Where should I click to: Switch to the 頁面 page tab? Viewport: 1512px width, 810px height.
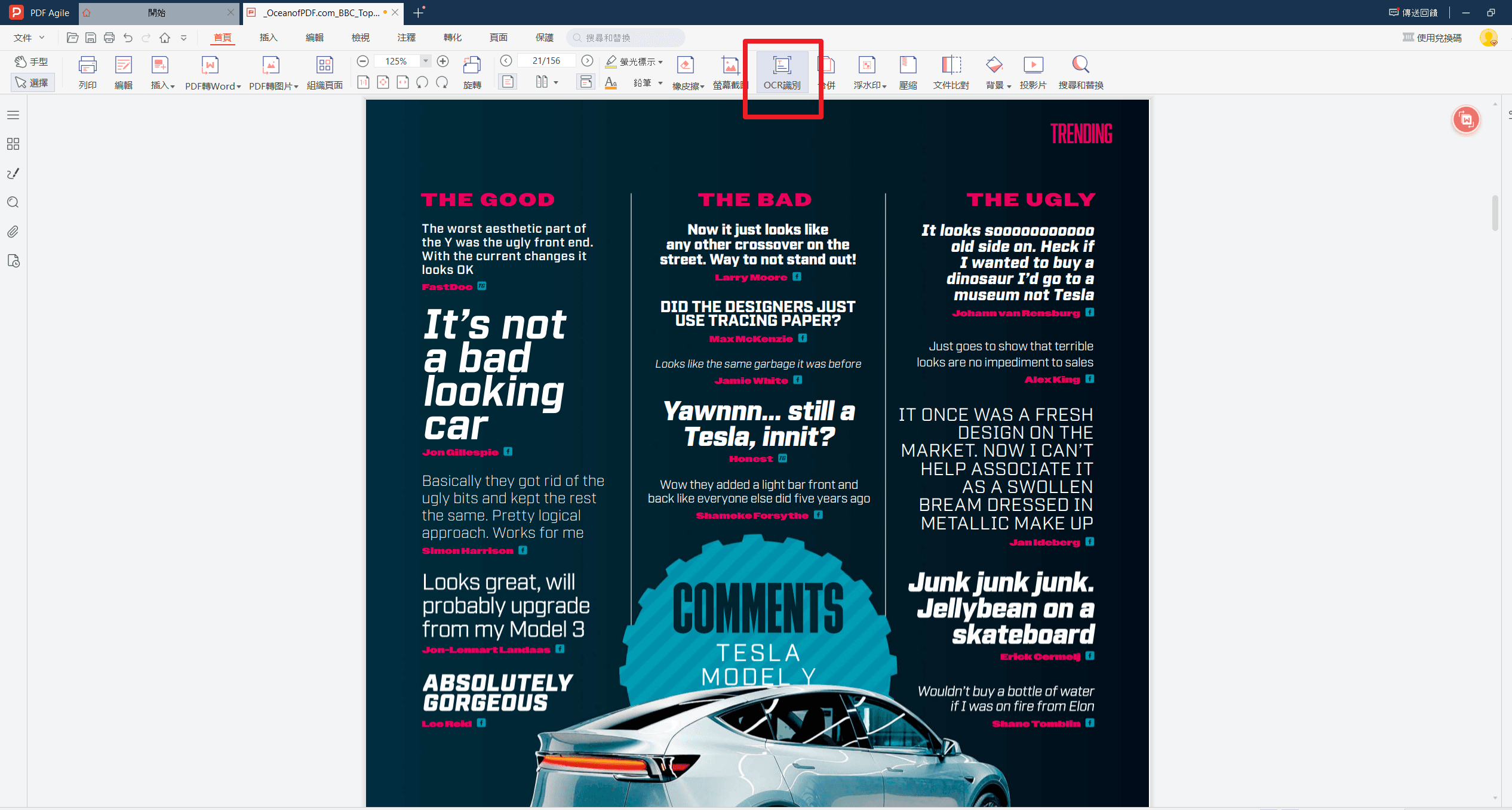pyautogui.click(x=499, y=38)
